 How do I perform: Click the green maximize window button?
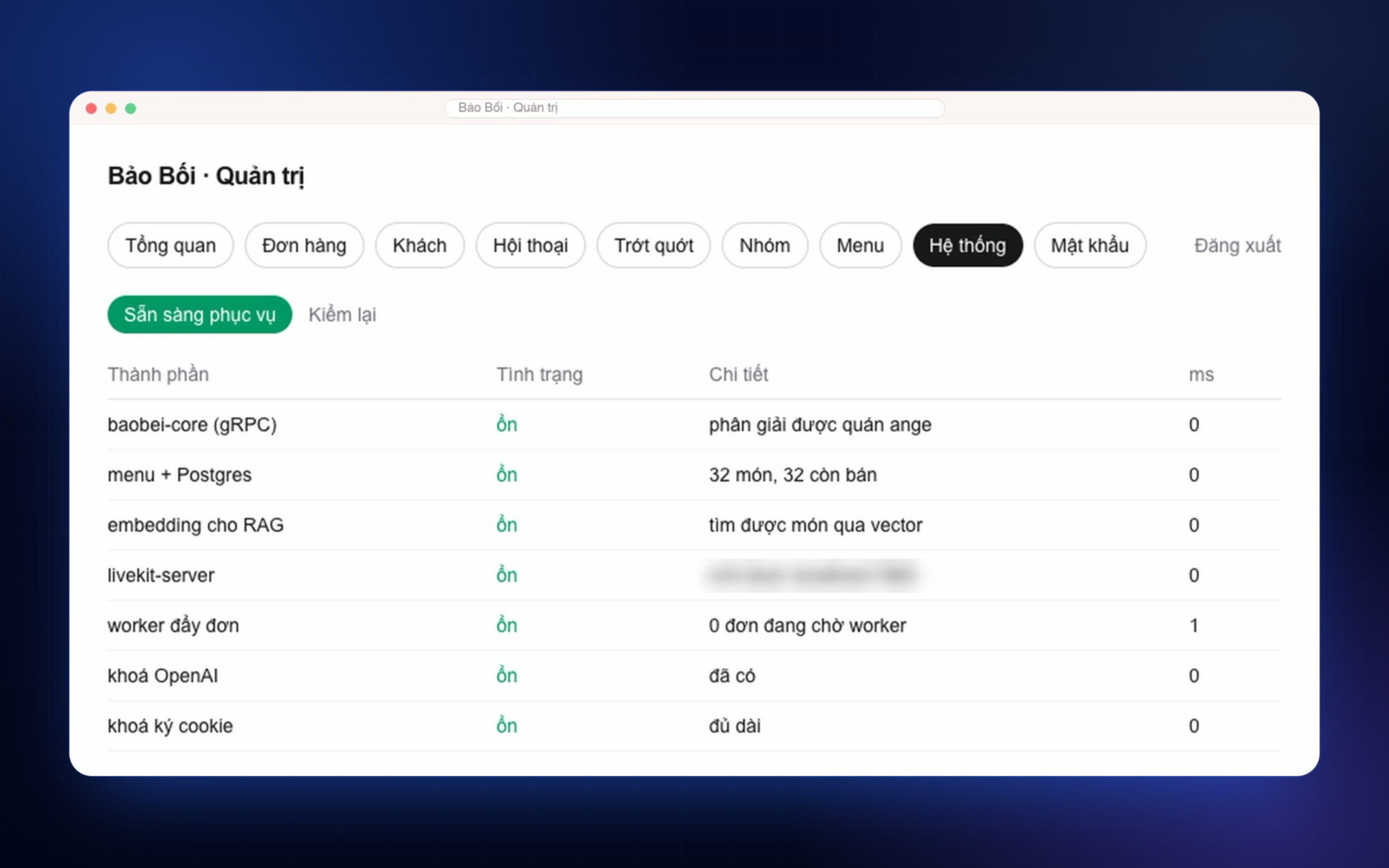(131, 108)
